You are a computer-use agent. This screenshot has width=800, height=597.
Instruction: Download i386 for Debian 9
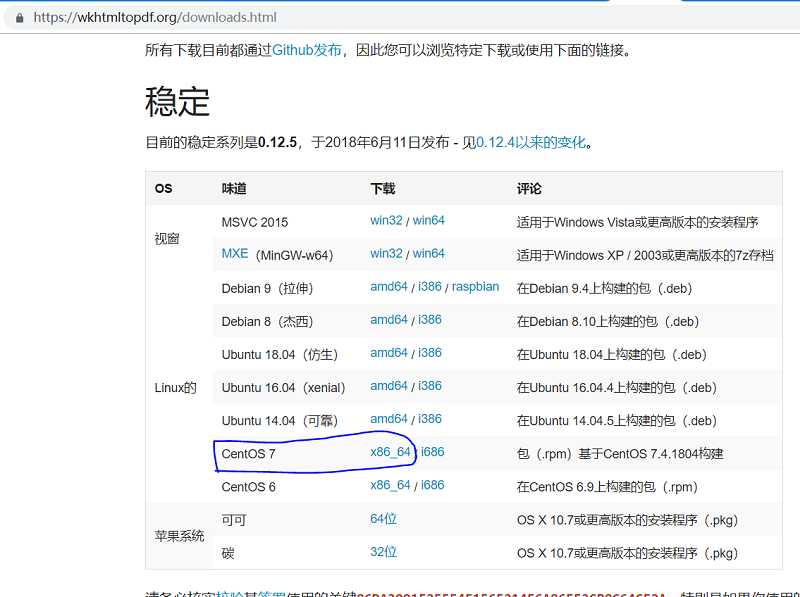(430, 287)
